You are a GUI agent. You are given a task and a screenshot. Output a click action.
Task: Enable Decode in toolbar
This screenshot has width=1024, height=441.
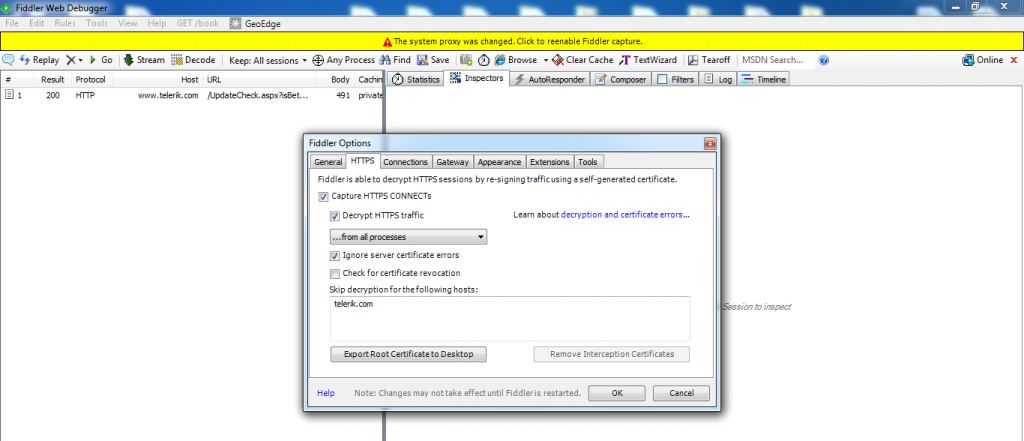(193, 60)
